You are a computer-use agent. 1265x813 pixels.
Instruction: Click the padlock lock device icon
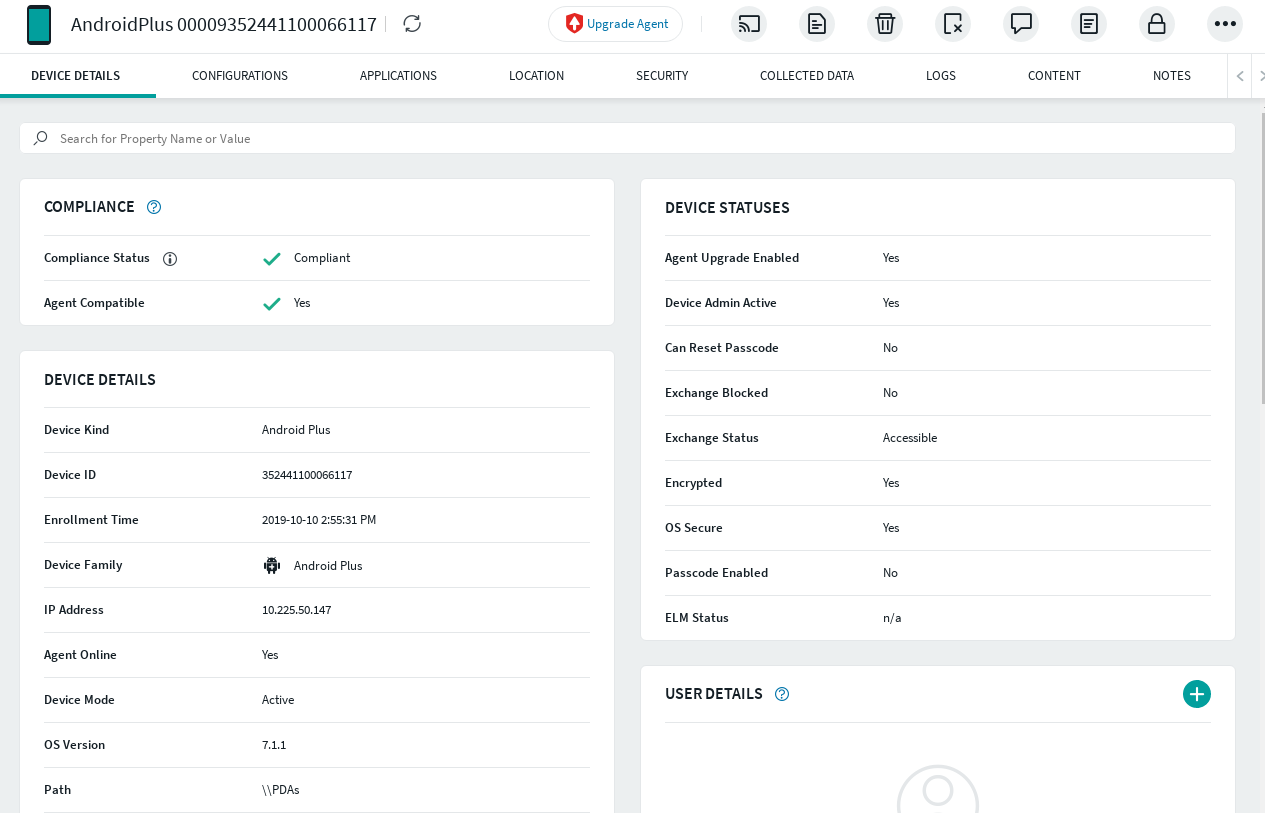1157,24
